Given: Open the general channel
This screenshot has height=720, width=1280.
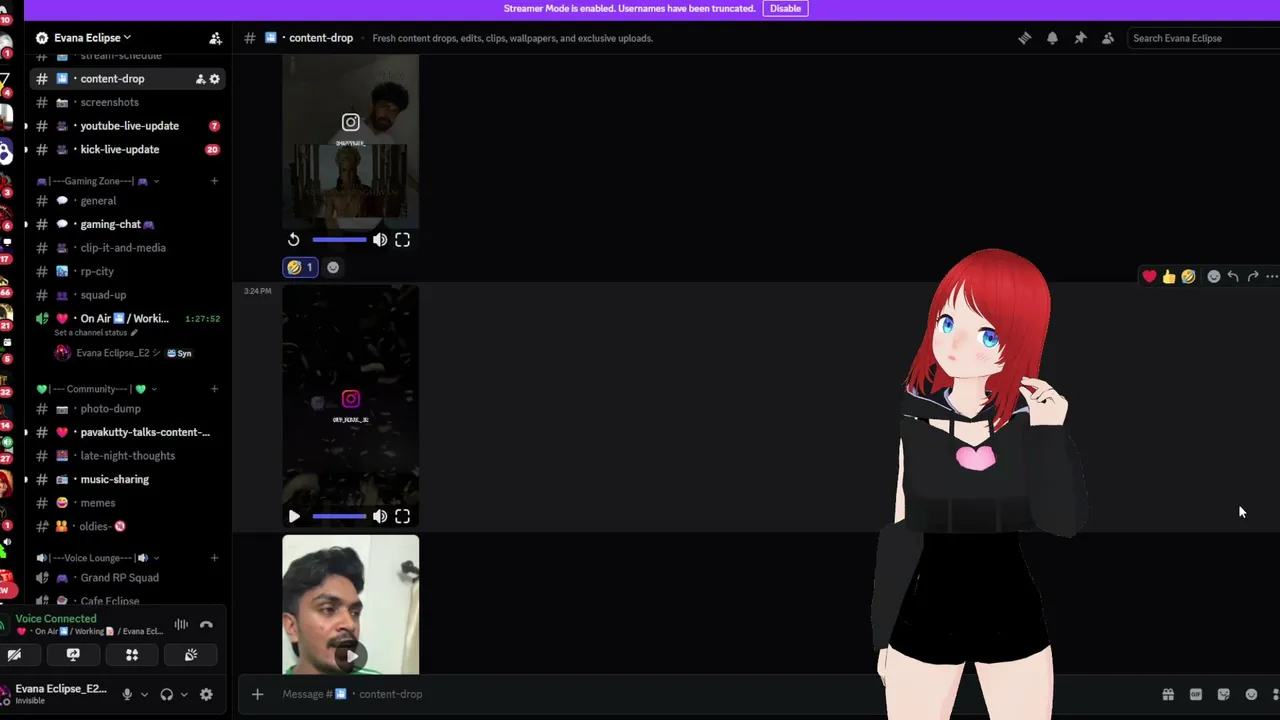Looking at the screenshot, I should point(98,201).
